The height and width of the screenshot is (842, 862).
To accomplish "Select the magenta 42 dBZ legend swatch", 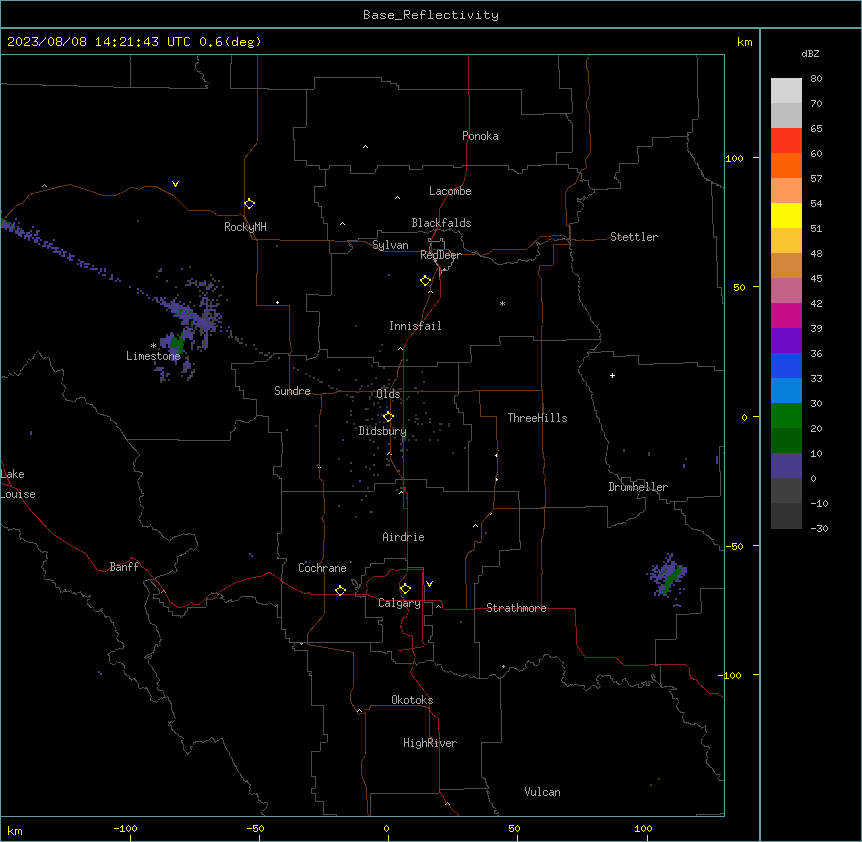I will 786,315.
